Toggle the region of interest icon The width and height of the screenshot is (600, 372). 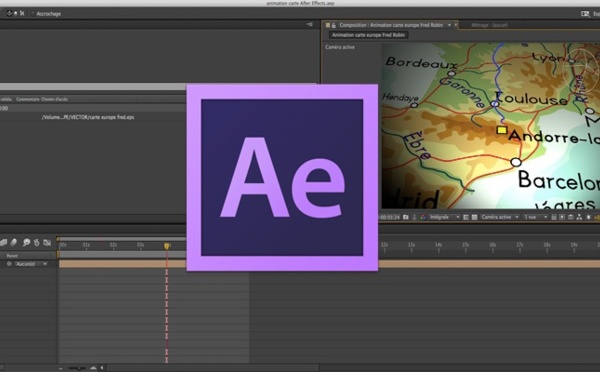pos(466,217)
